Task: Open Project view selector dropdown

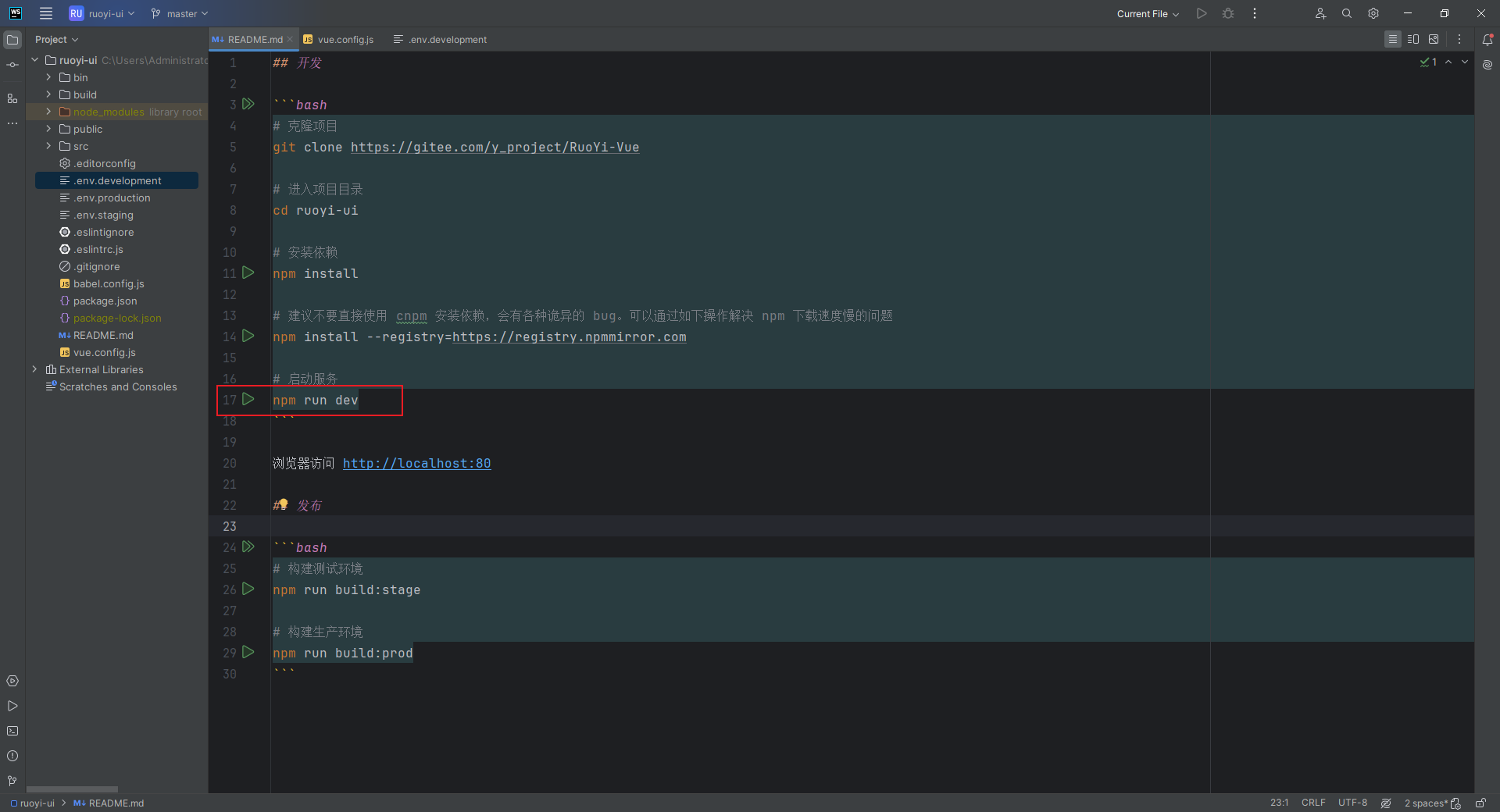Action: [x=56, y=39]
